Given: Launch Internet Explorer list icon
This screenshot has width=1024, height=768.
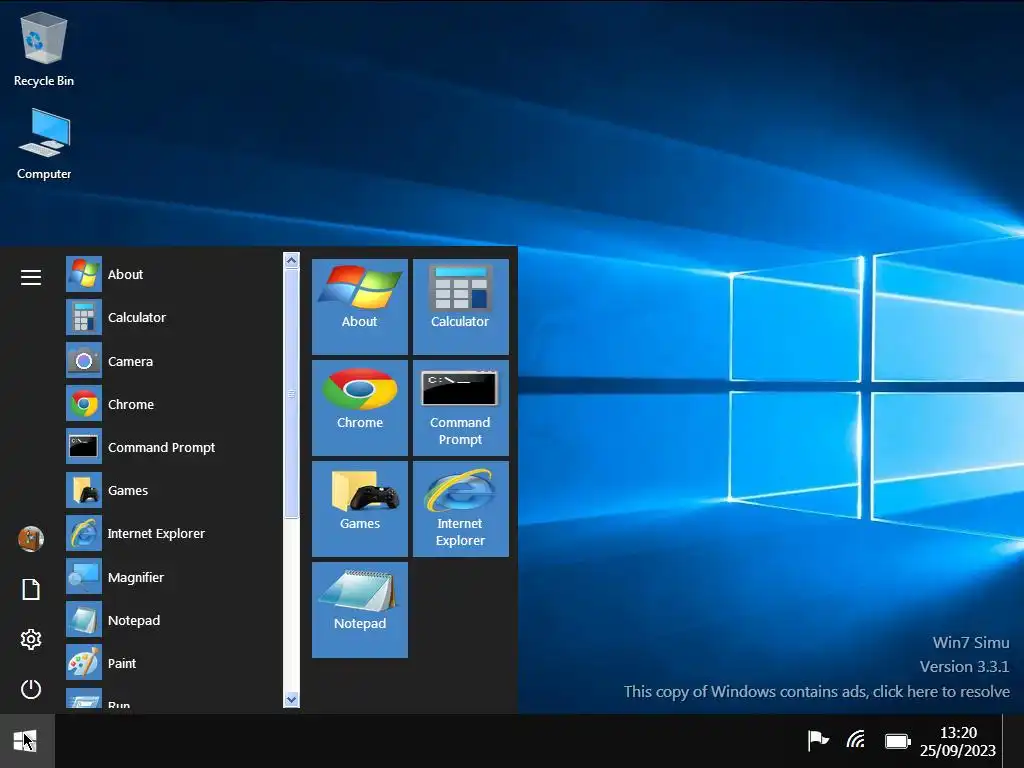Looking at the screenshot, I should (x=84, y=533).
